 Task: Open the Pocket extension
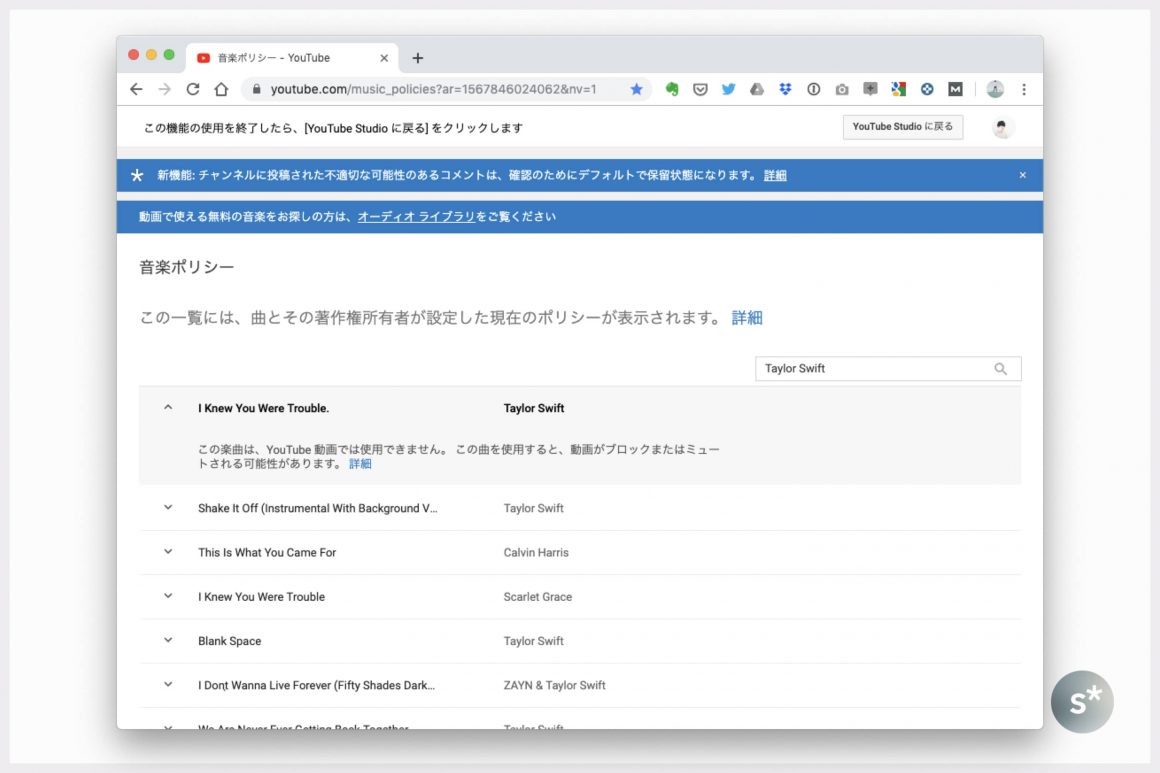700,89
